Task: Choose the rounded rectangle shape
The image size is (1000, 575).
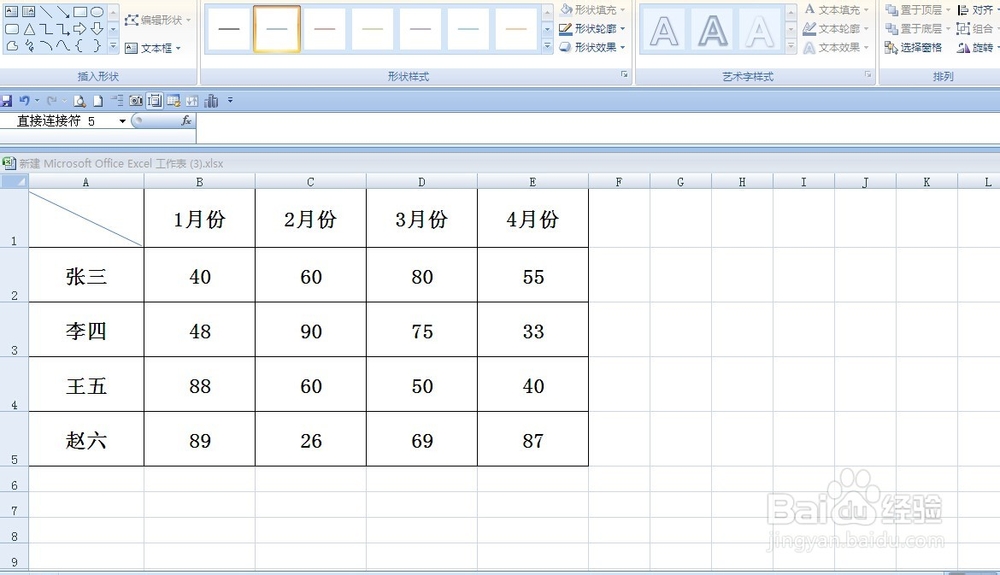Action: point(12,29)
